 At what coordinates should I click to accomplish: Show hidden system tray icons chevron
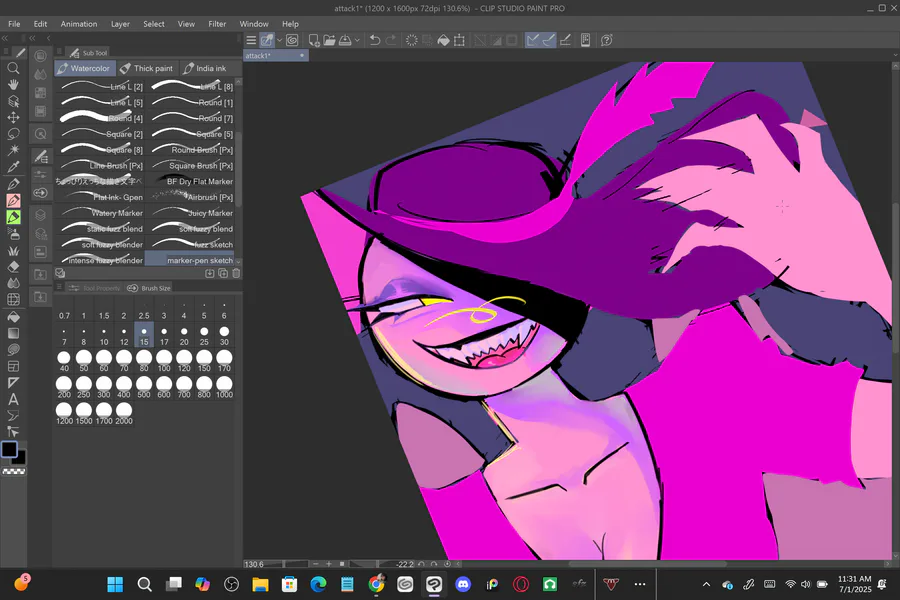tap(707, 584)
